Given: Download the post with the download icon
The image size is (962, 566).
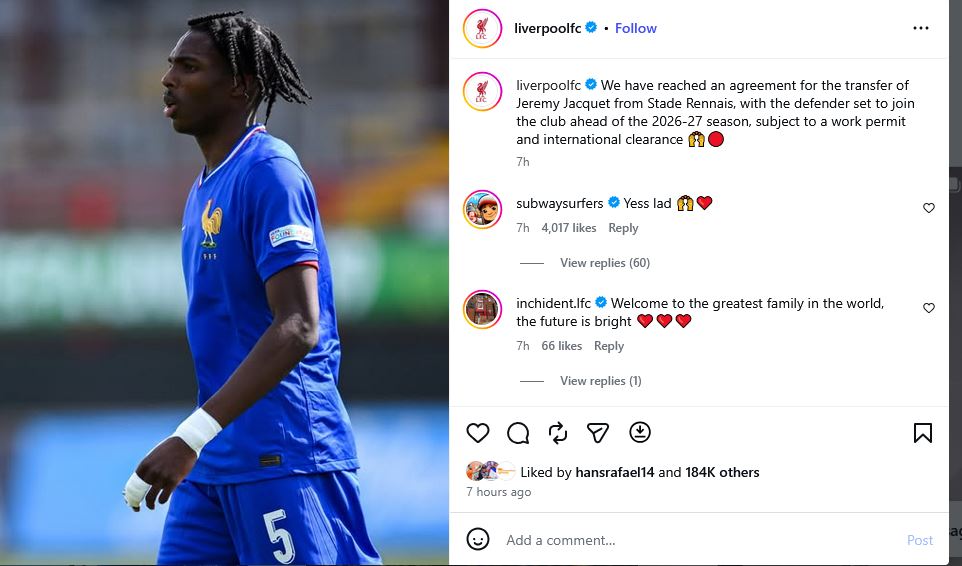Looking at the screenshot, I should click(640, 432).
